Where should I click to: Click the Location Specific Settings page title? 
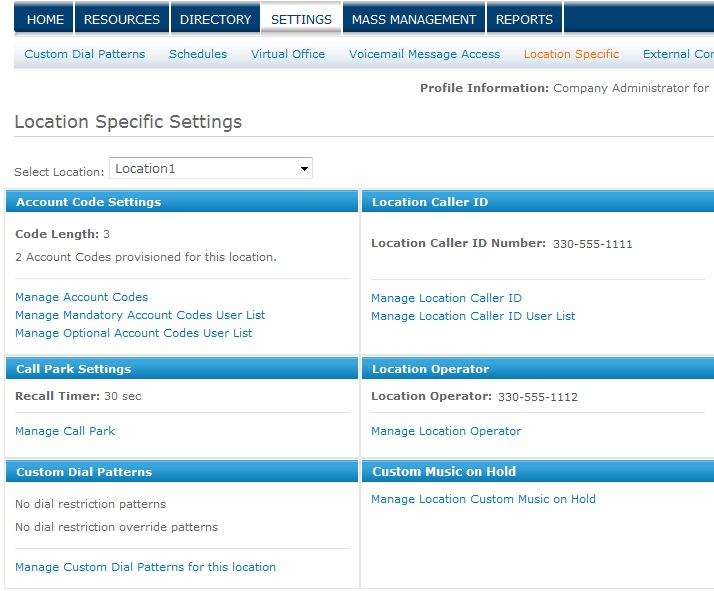click(128, 122)
